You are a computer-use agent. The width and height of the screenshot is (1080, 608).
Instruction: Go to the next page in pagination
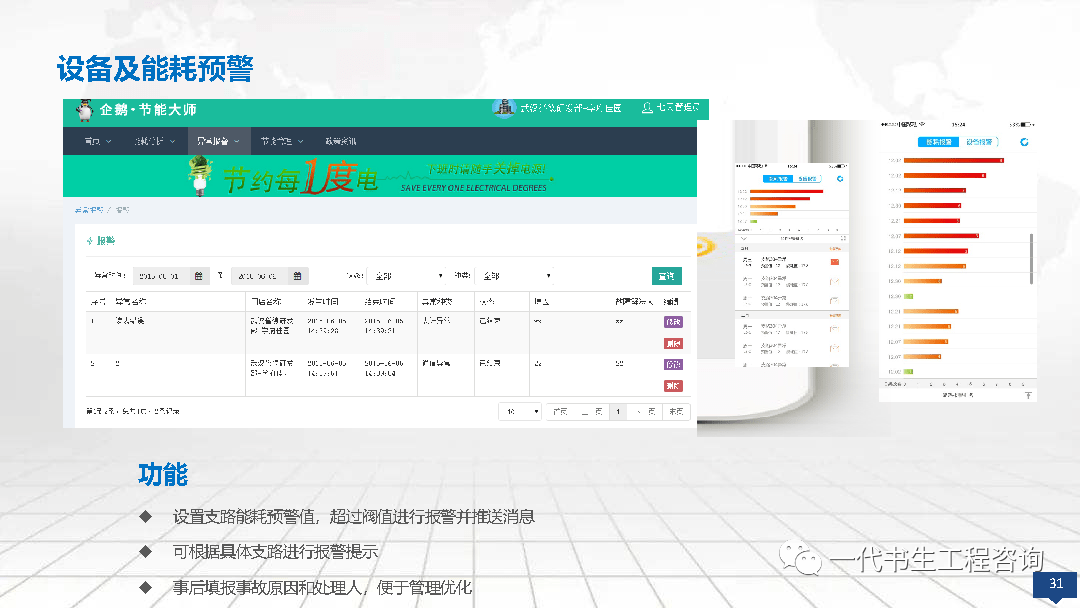(645, 411)
